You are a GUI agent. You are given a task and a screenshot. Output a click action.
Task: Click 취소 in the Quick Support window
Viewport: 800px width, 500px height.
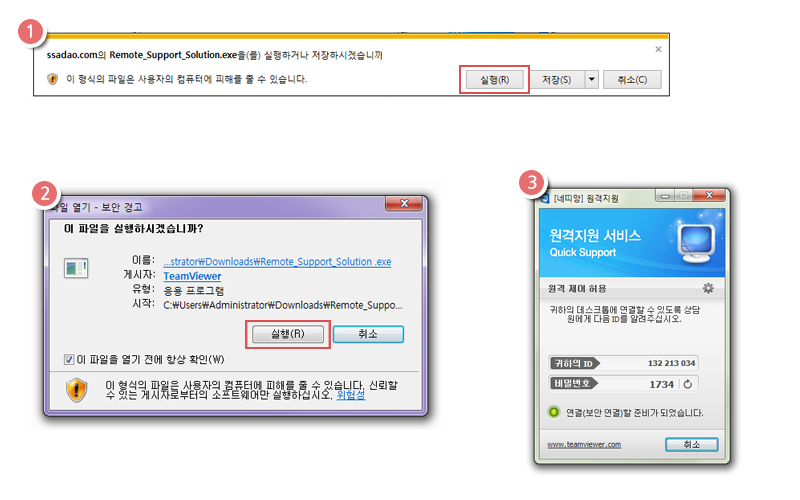(x=691, y=444)
